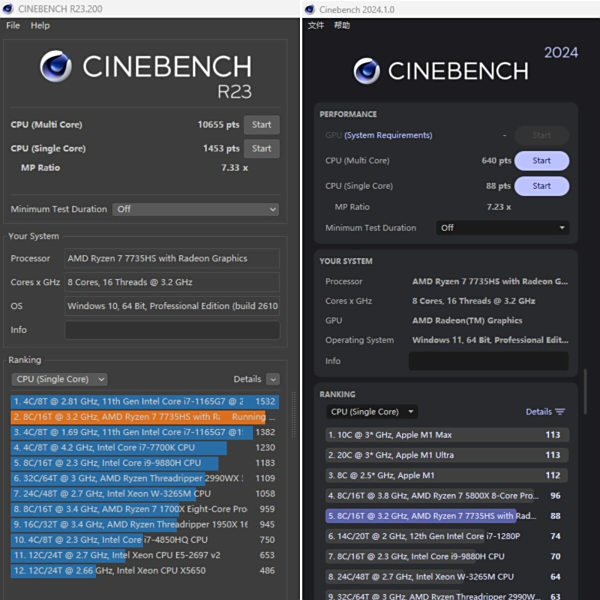Click R23 Cores x GHz field value
600x600 pixels.
[172, 282]
